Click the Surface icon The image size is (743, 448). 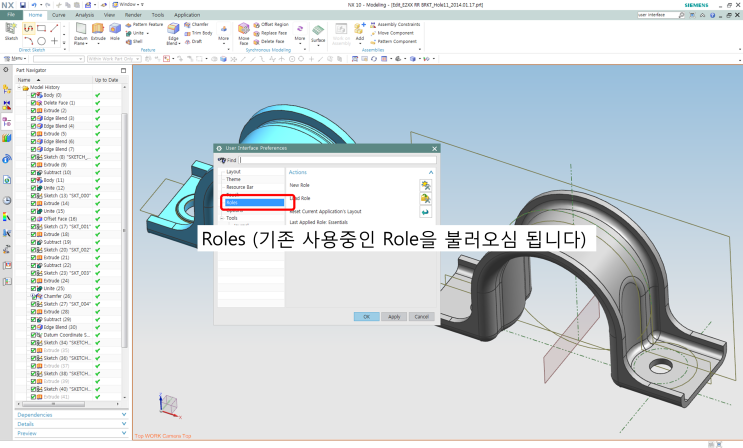[x=318, y=31]
